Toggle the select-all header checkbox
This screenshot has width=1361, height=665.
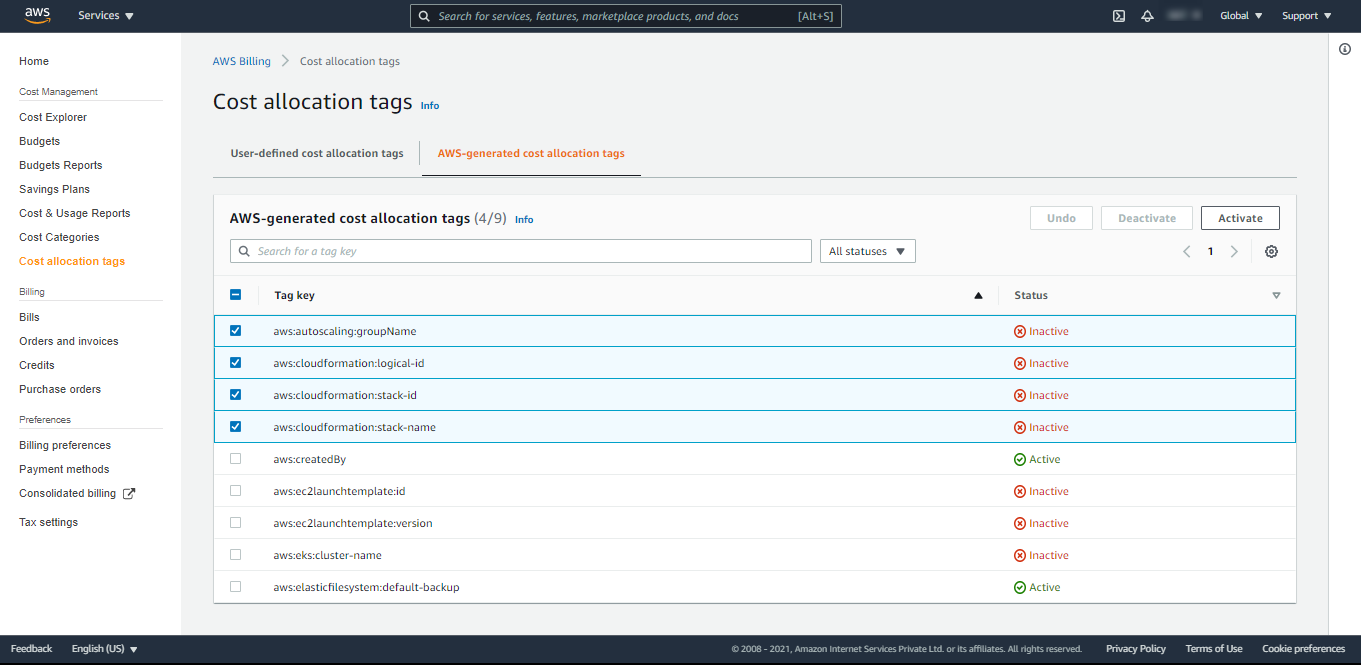pos(236,295)
